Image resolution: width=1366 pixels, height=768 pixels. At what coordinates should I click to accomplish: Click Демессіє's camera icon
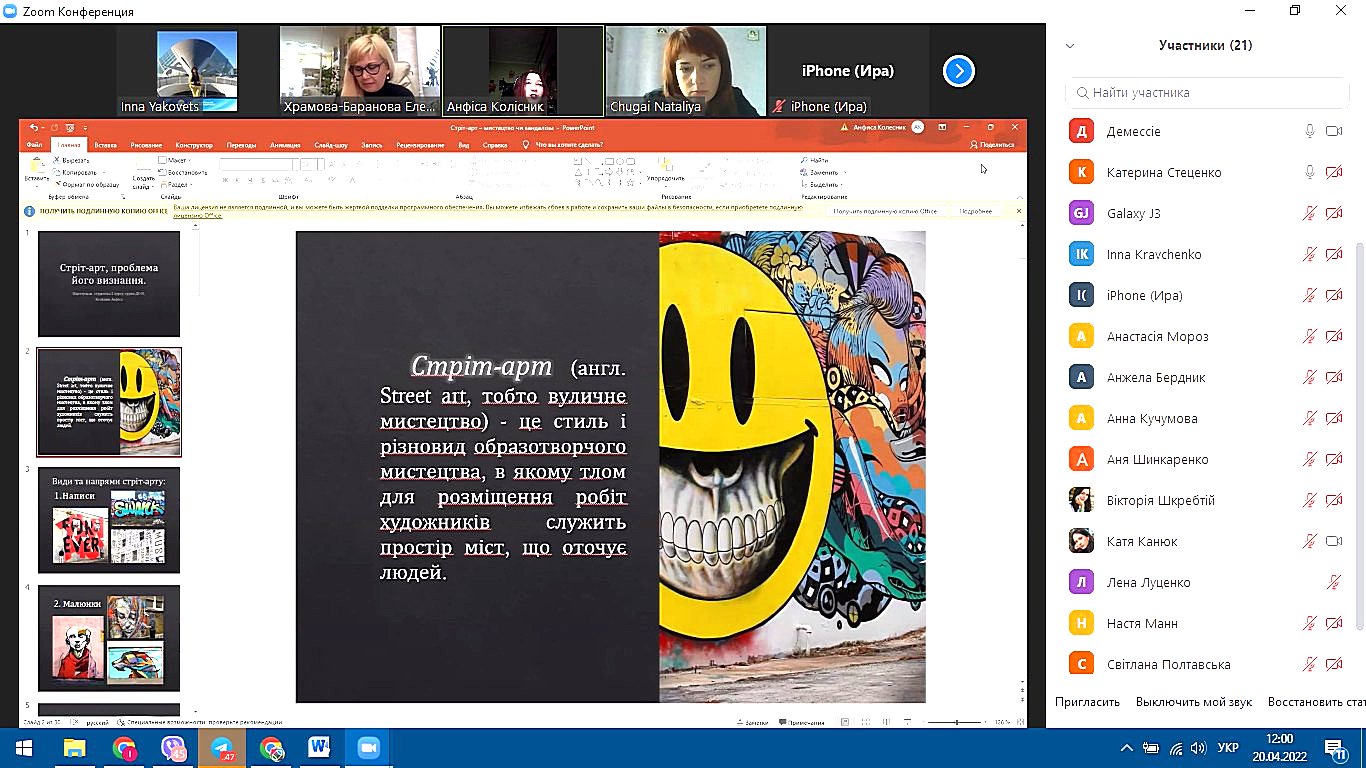coord(1333,131)
